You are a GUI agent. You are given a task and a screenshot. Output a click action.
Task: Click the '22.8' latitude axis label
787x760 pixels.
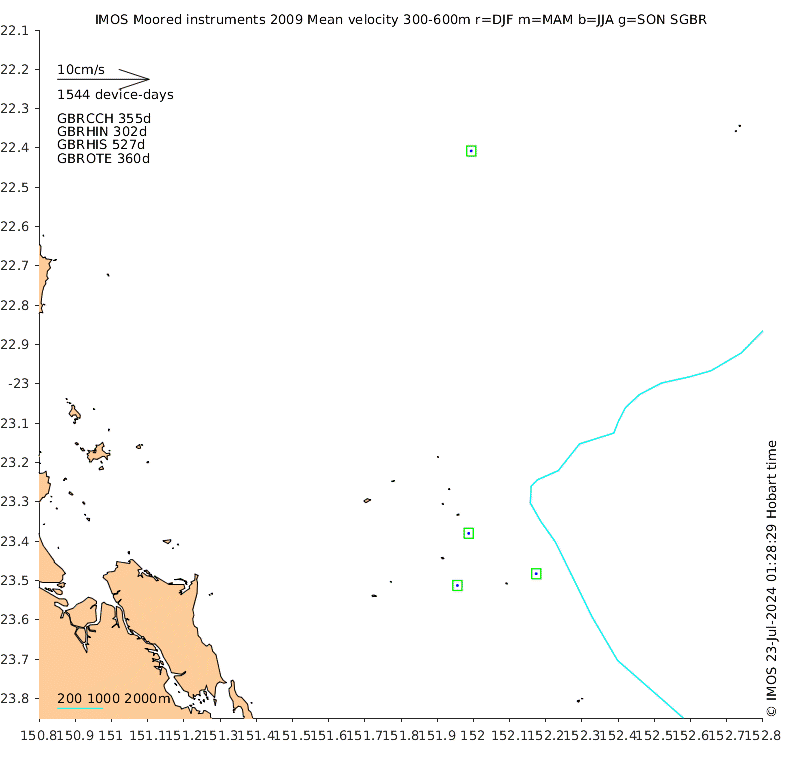point(15,305)
